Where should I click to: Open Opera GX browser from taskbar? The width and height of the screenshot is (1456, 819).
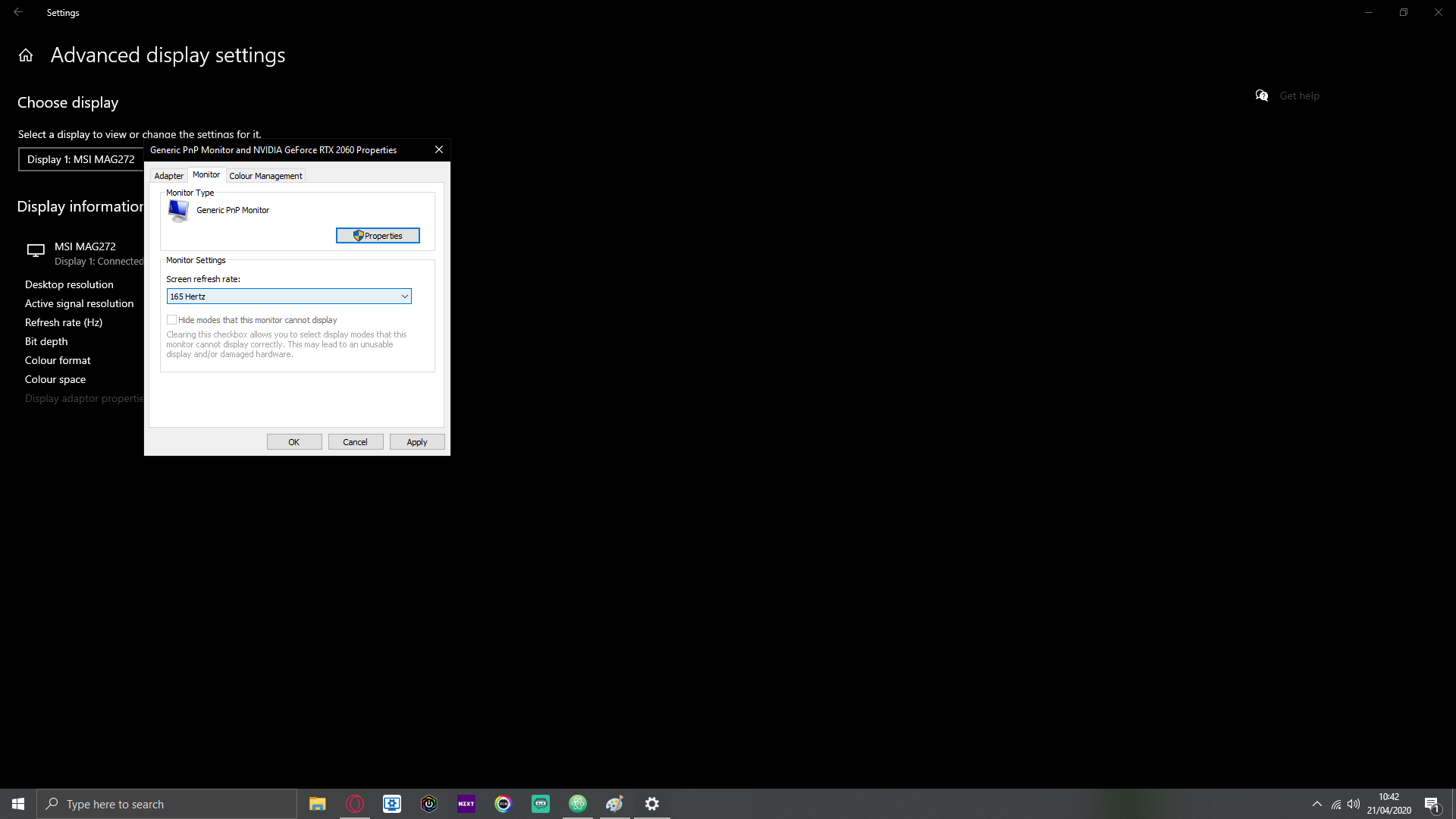click(x=355, y=804)
